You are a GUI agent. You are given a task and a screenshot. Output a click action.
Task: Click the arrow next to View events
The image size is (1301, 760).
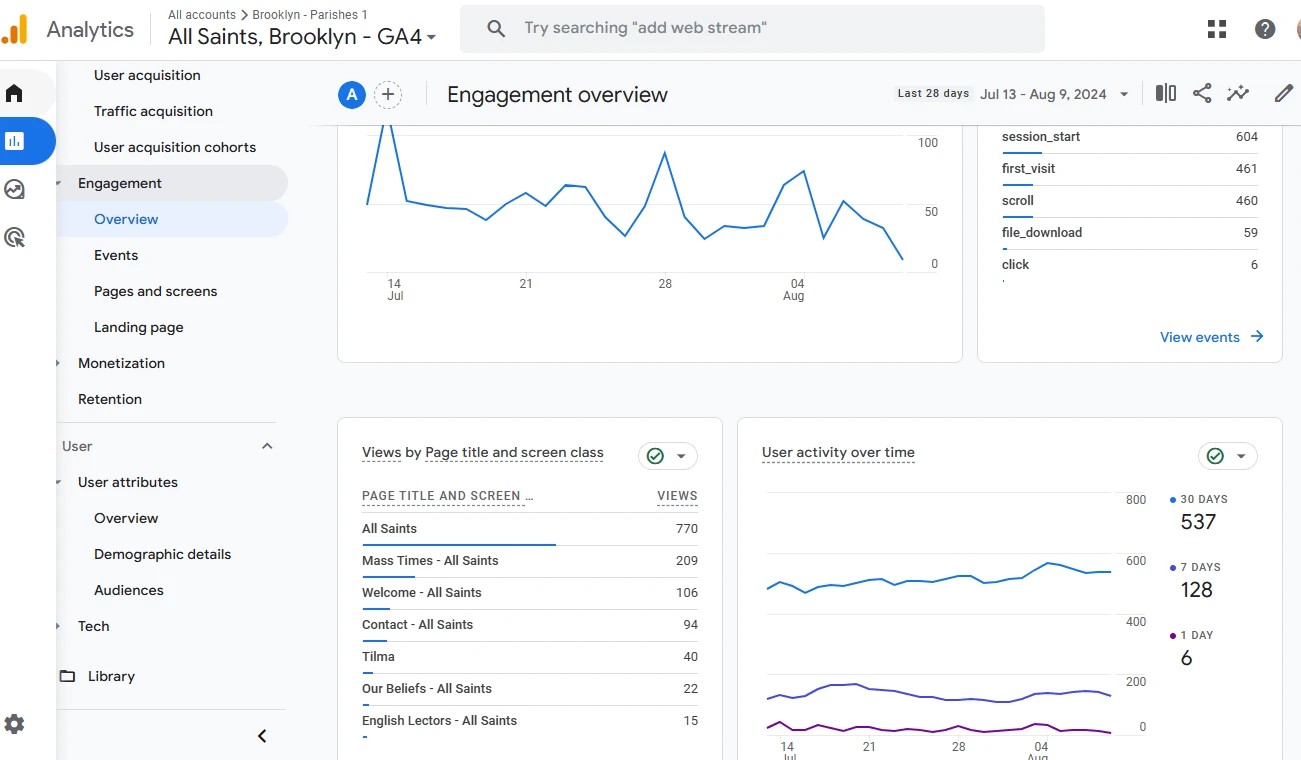(1257, 337)
